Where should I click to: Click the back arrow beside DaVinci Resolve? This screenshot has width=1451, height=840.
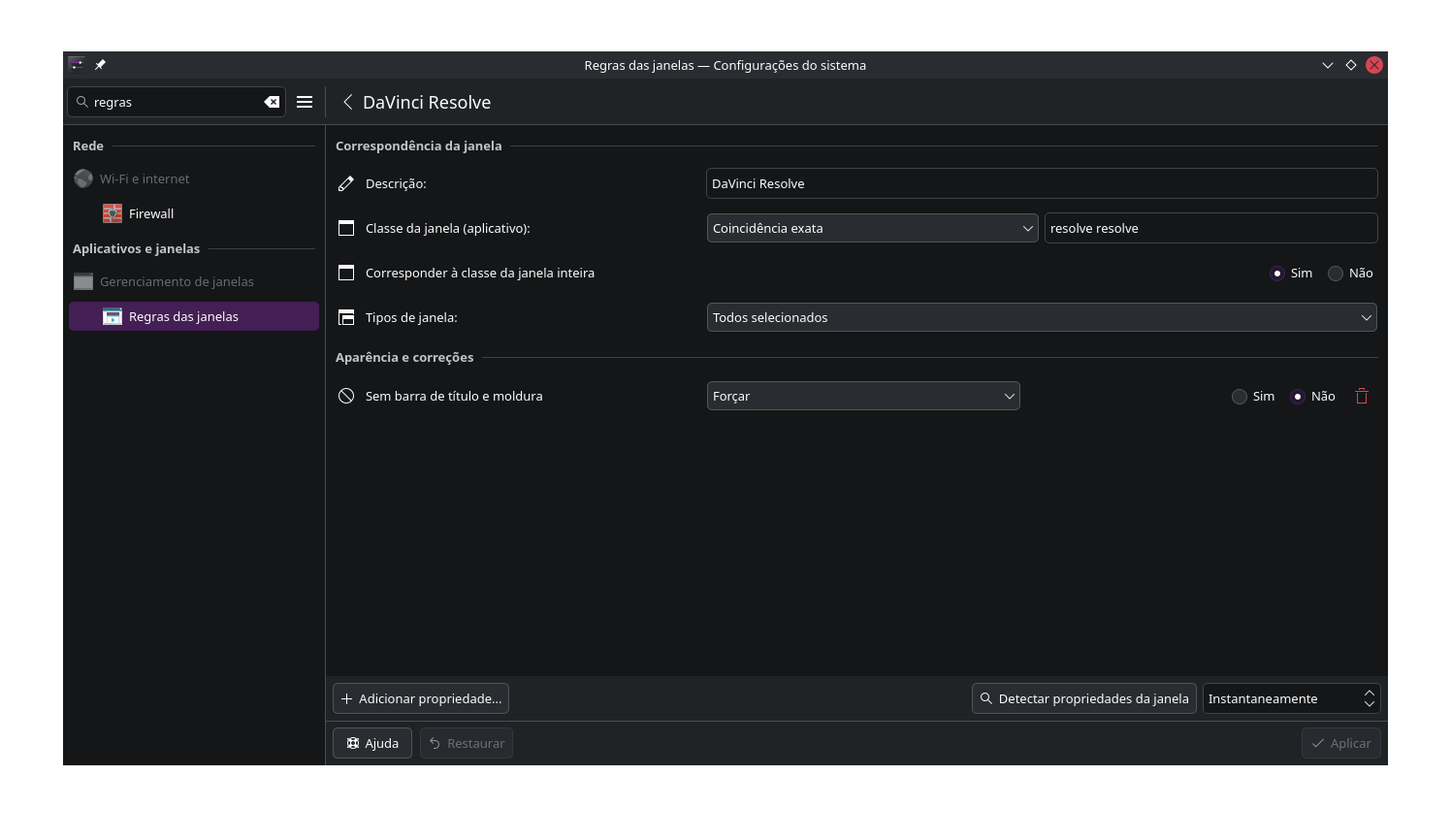pyautogui.click(x=347, y=102)
